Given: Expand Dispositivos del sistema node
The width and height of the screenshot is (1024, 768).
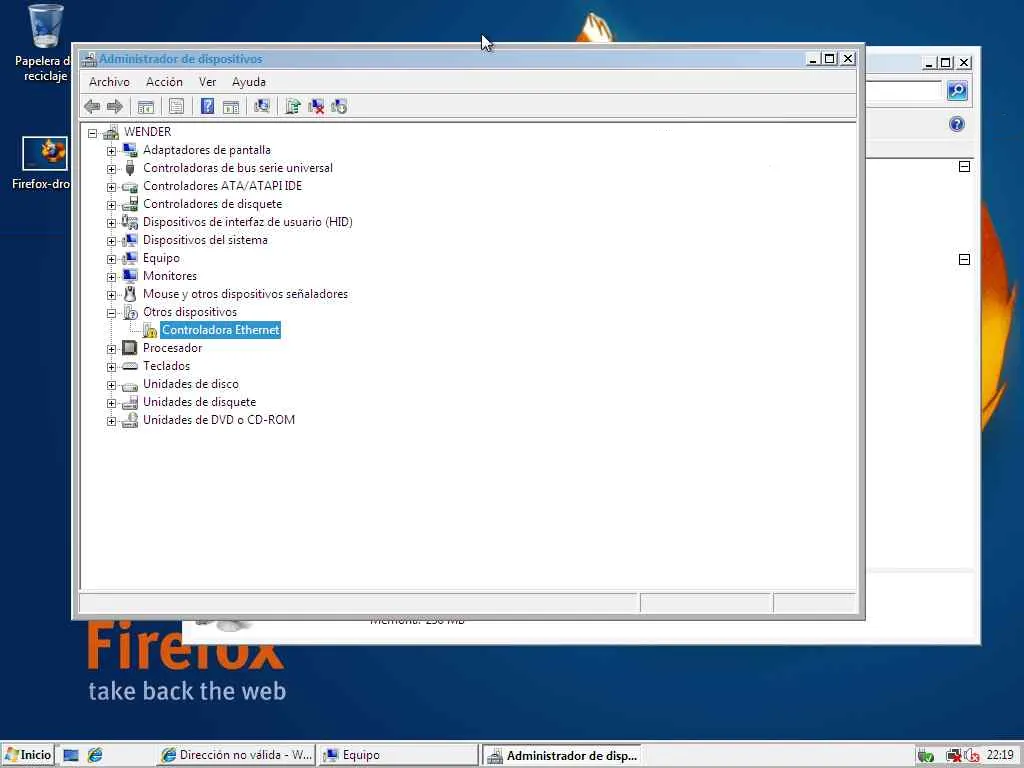Looking at the screenshot, I should [x=112, y=241].
